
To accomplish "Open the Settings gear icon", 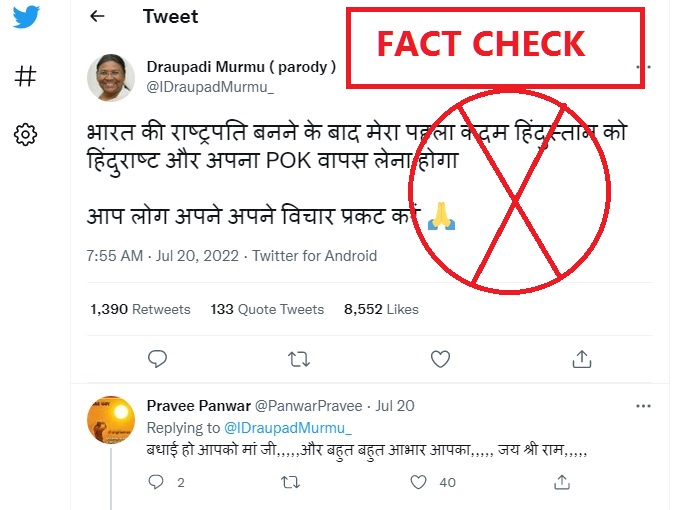I will (x=25, y=135).
